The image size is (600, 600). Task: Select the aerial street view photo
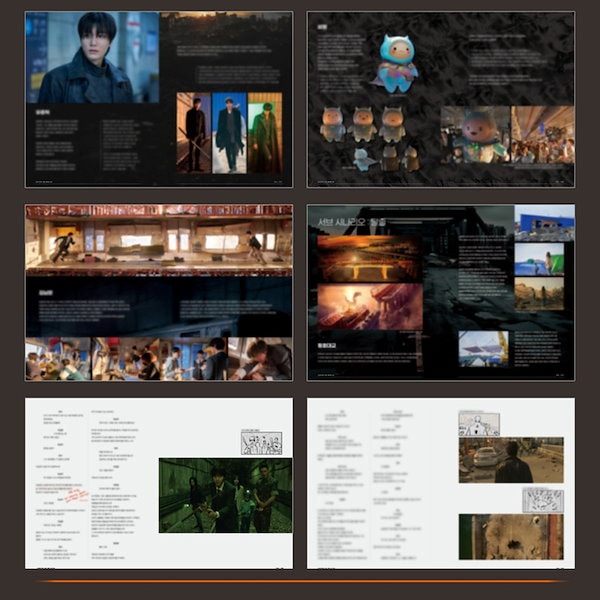[x=510, y=536]
